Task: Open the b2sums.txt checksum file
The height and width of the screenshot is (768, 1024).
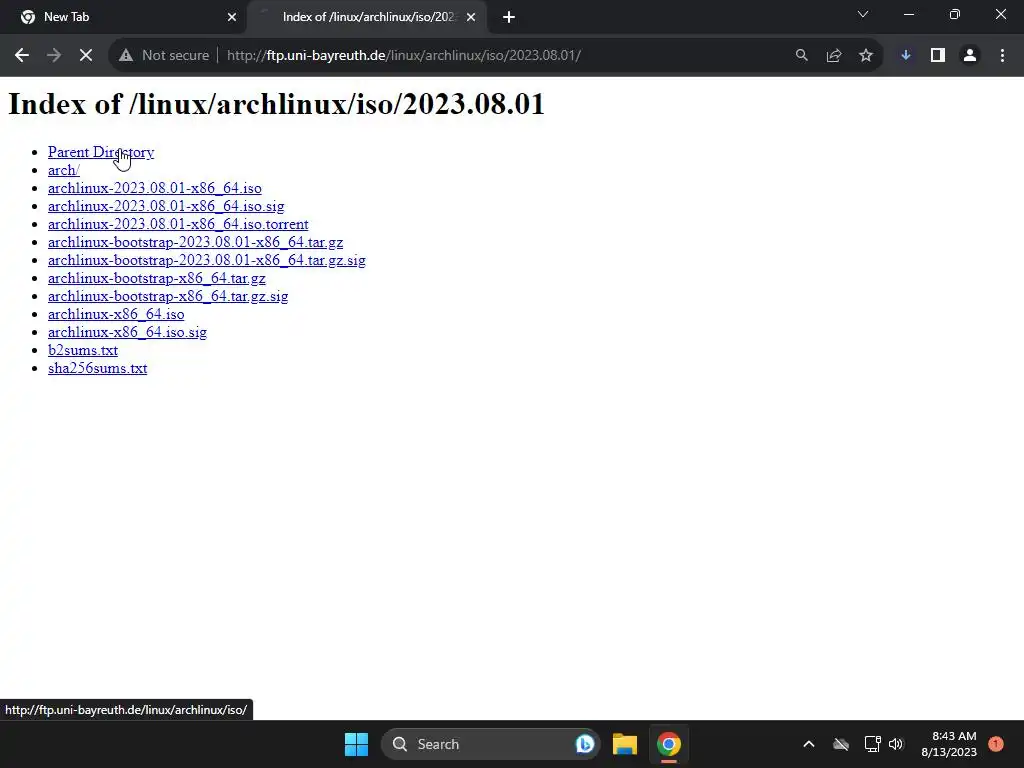Action: pyautogui.click(x=83, y=350)
